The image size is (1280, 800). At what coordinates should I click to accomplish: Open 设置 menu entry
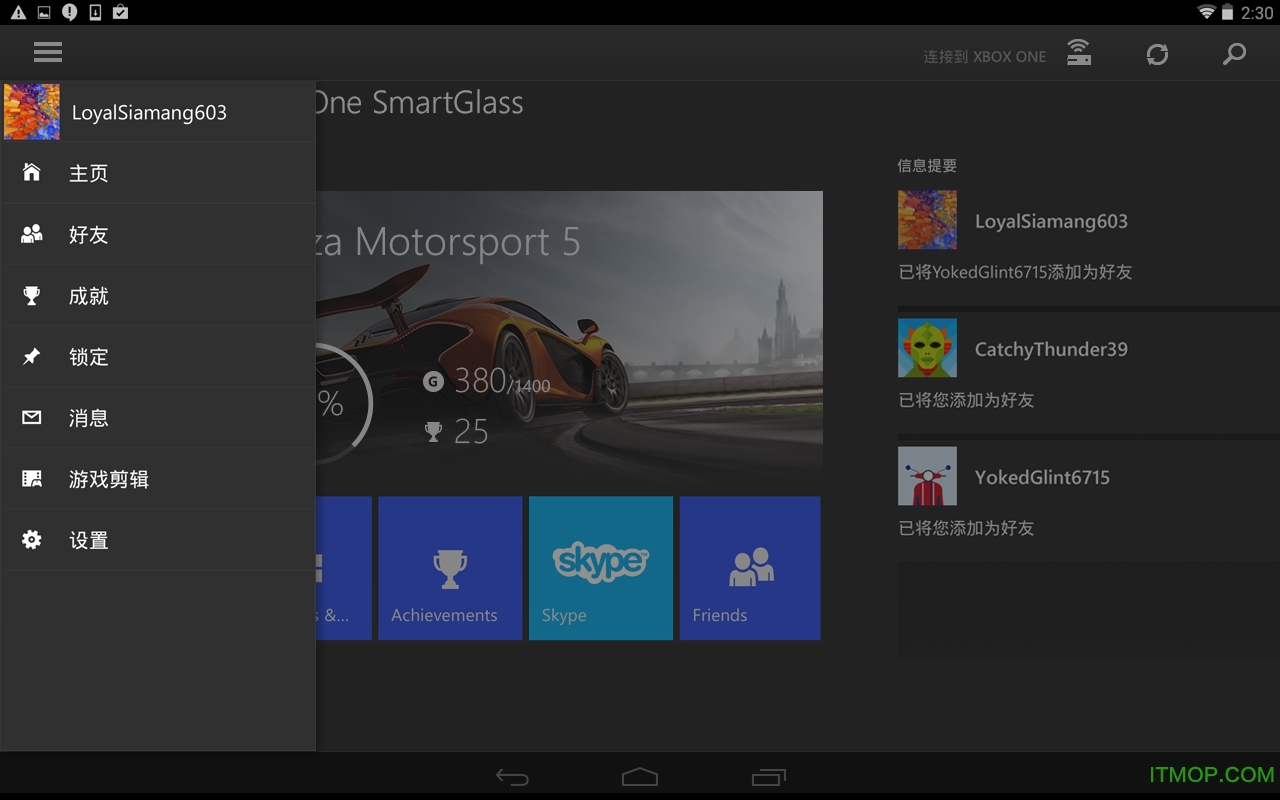click(158, 540)
